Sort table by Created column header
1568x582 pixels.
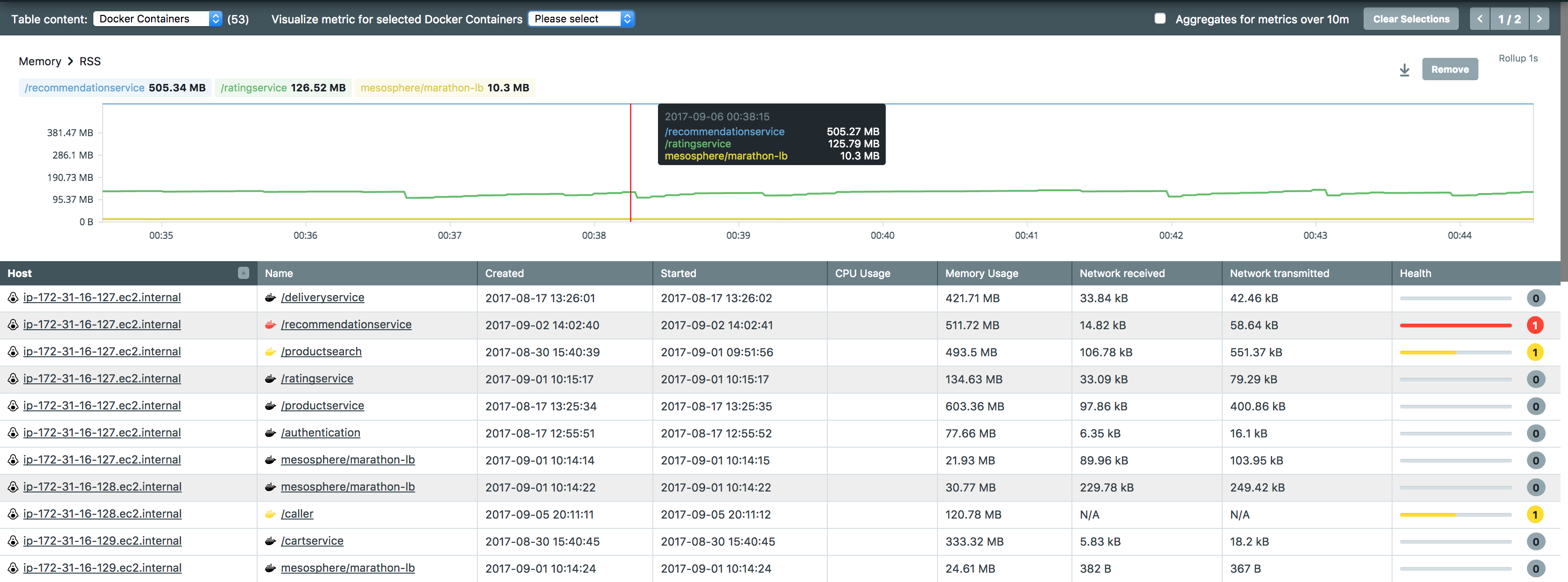tap(504, 274)
